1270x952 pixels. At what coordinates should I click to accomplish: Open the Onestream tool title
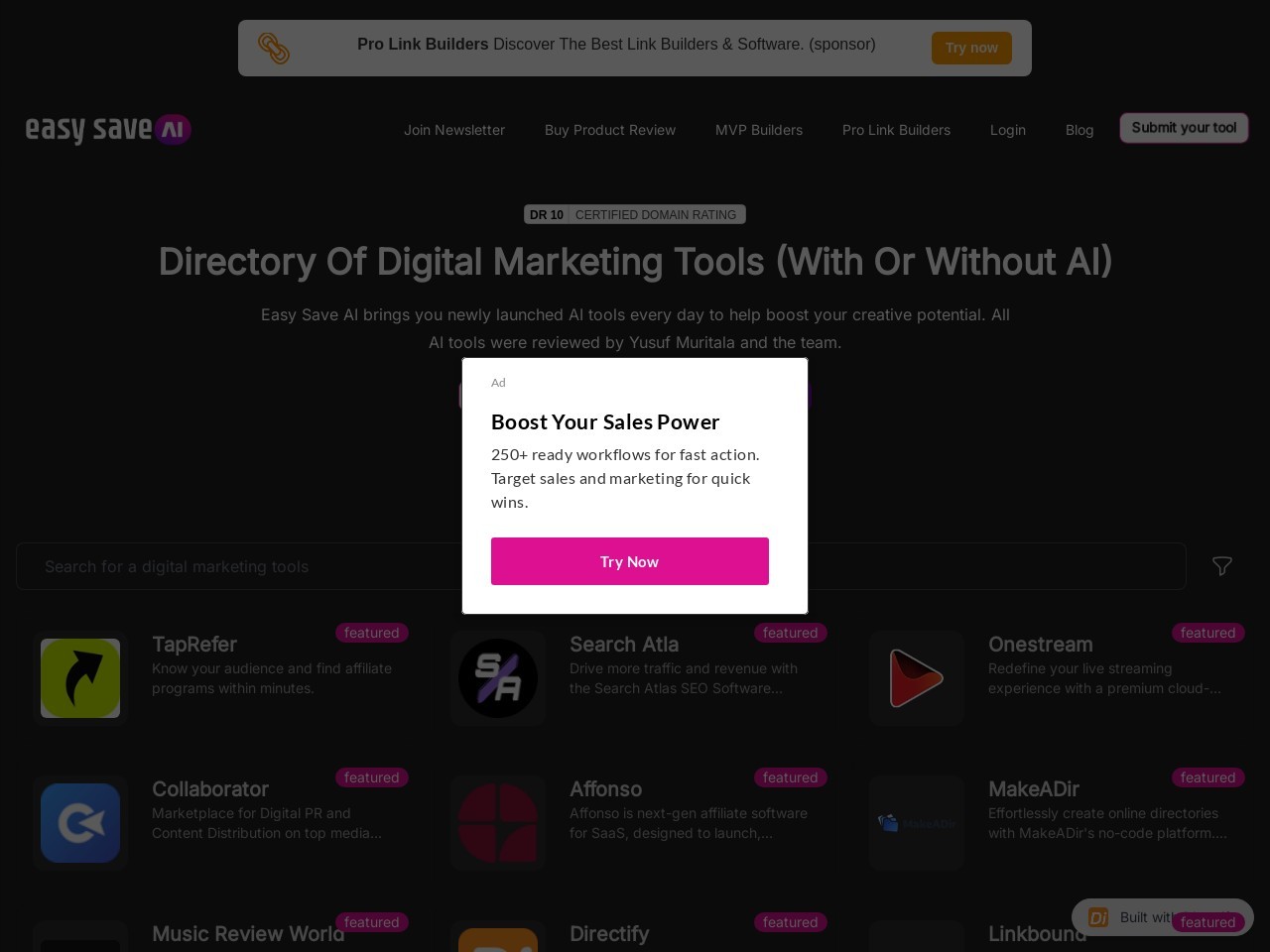[x=1040, y=645]
